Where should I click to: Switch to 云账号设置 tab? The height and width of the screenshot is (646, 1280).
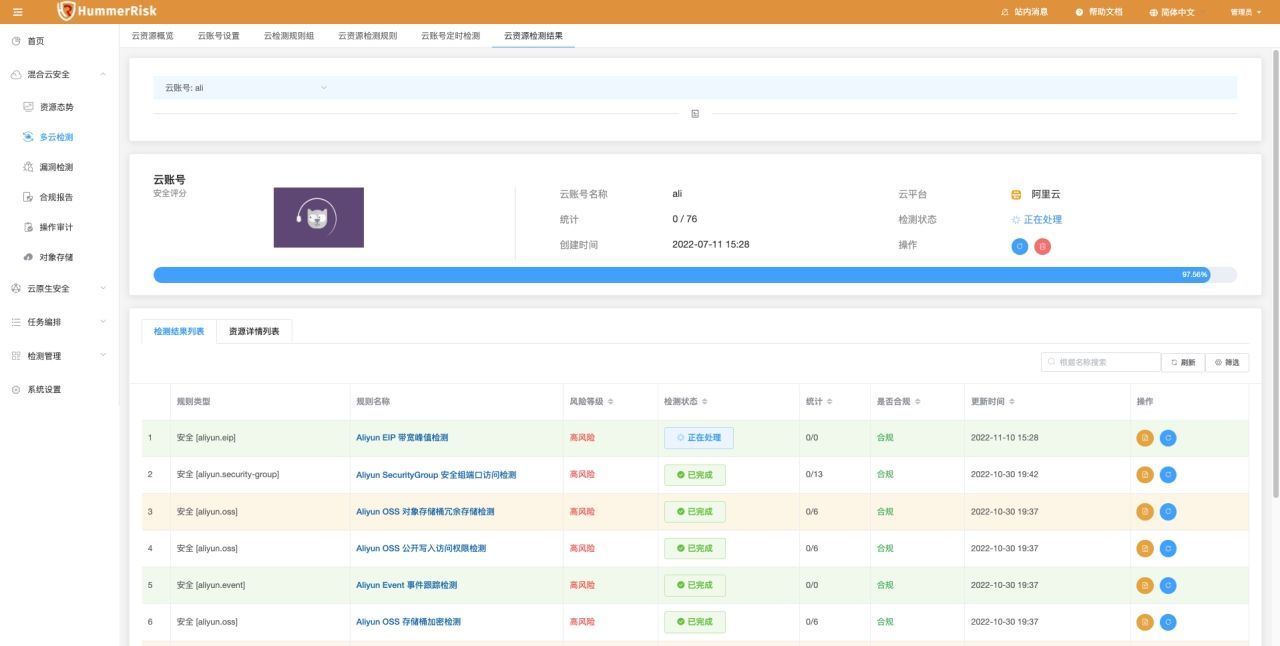point(219,35)
